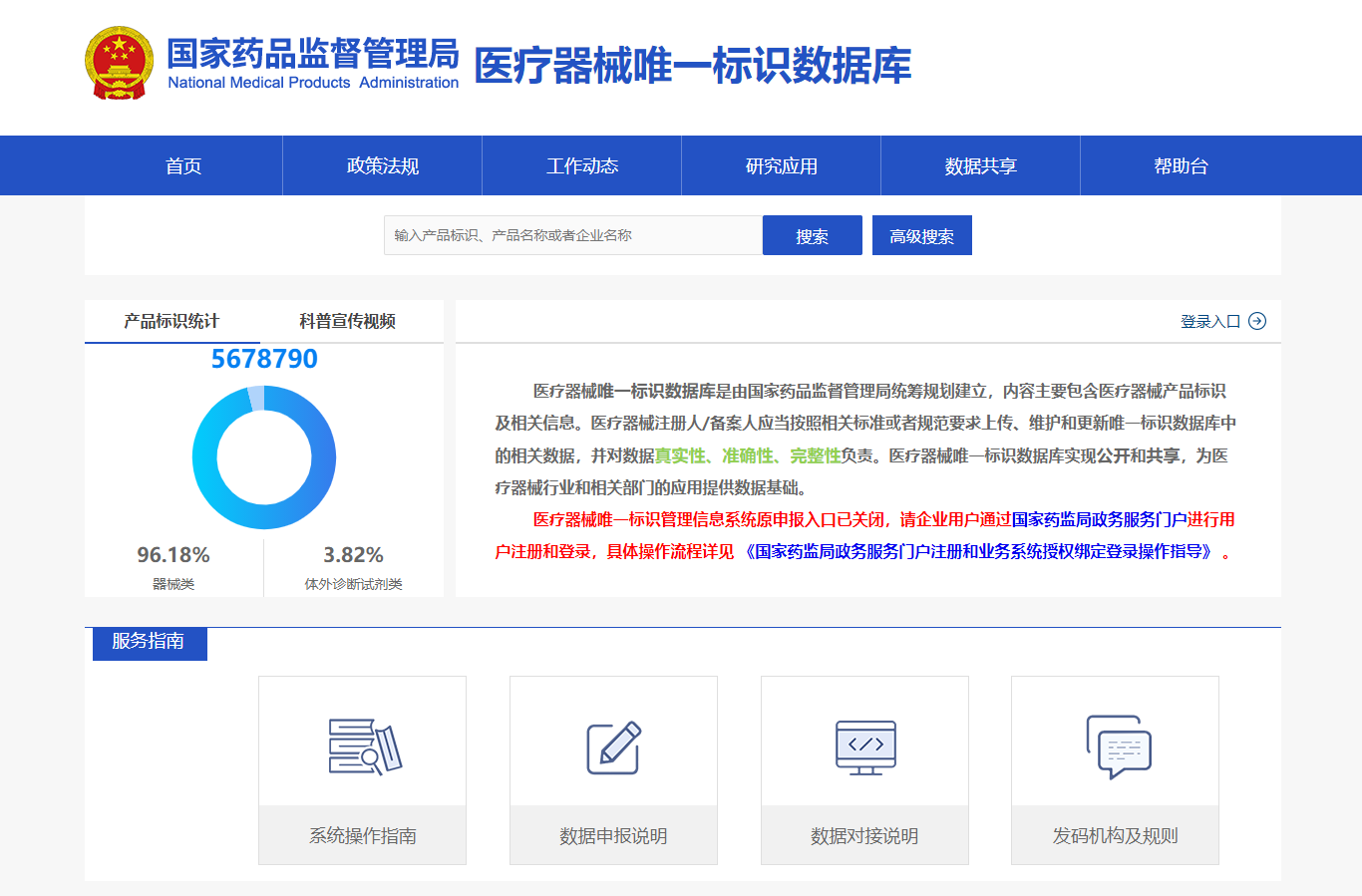This screenshot has height=896, width=1362.
Task: Click the national emblem logo
Action: pos(120,64)
